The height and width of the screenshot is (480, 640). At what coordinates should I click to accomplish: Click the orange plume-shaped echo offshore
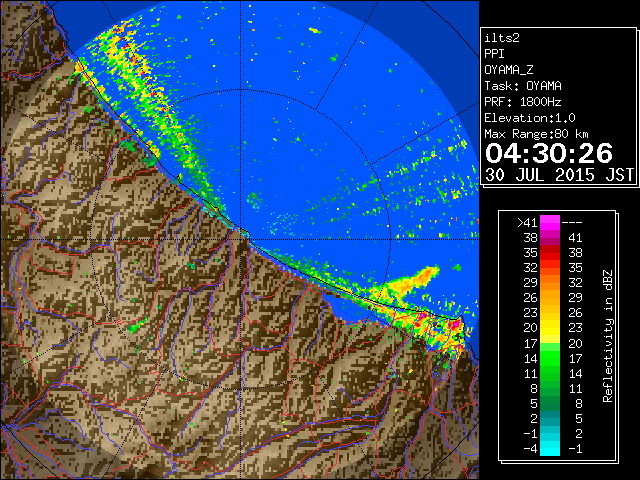coord(415,280)
